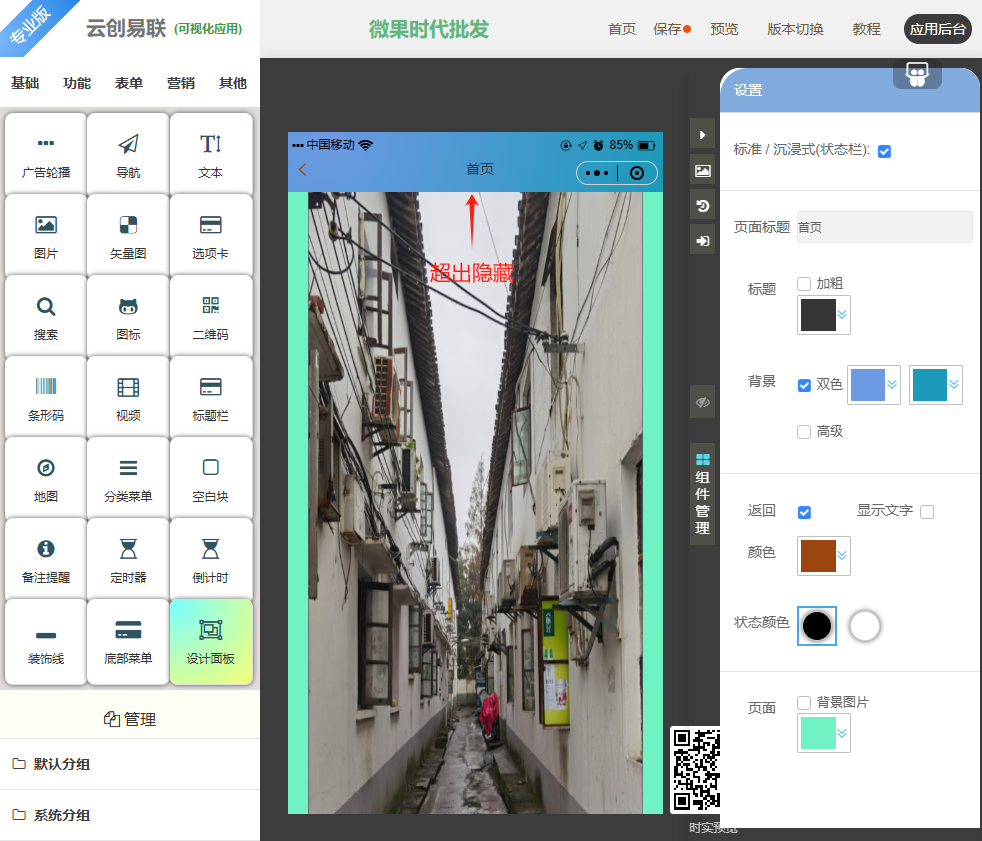Viewport: 982px width, 841px height.
Task: Expand the 系统分组 group
Action: coord(62,815)
